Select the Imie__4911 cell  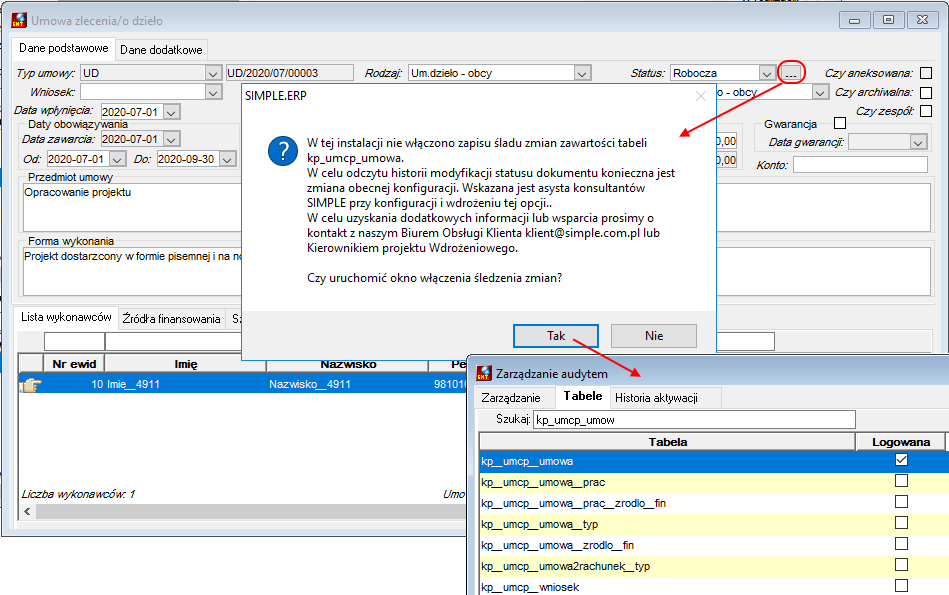(x=186, y=384)
